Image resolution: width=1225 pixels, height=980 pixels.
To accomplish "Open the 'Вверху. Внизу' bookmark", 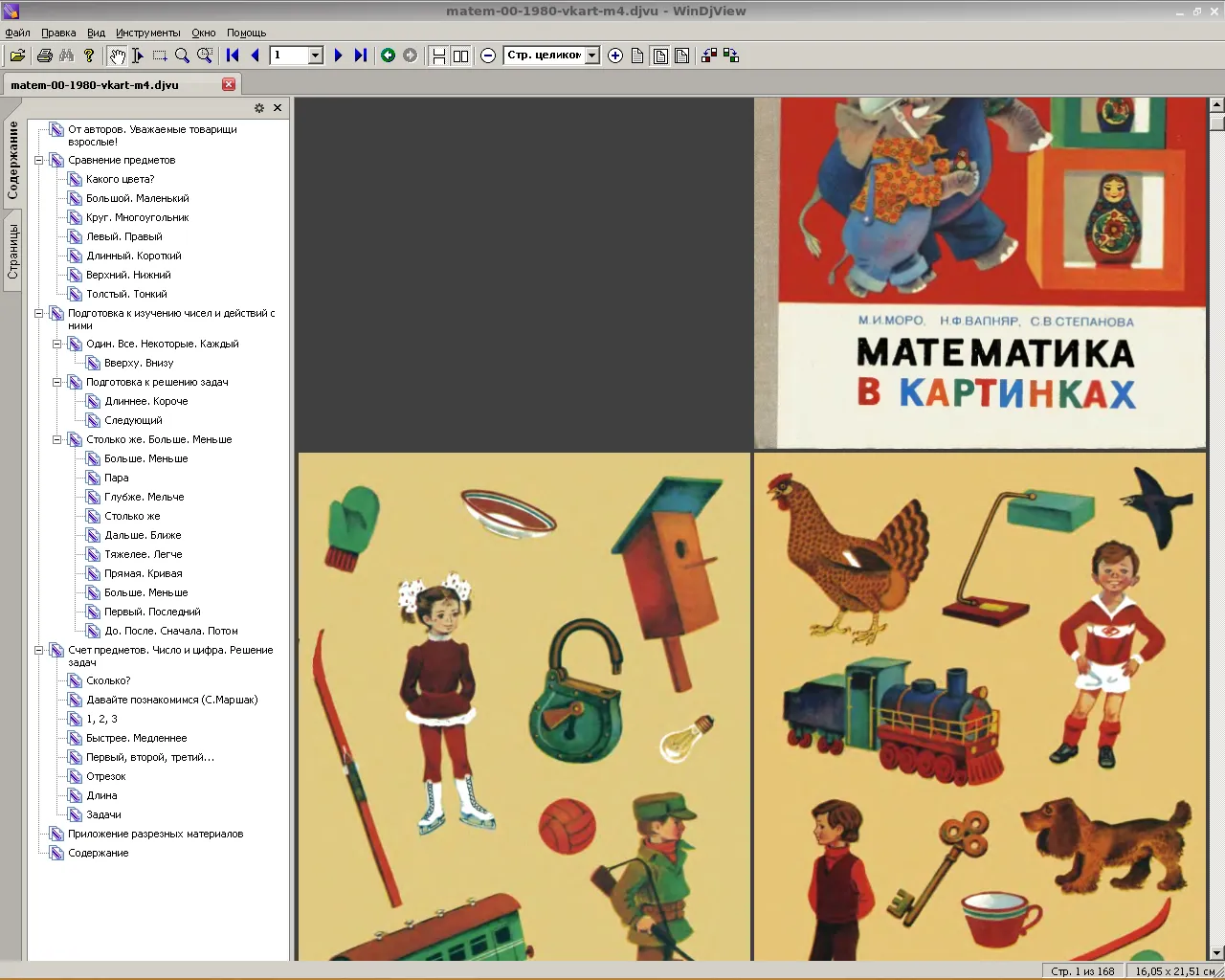I will coord(139,363).
